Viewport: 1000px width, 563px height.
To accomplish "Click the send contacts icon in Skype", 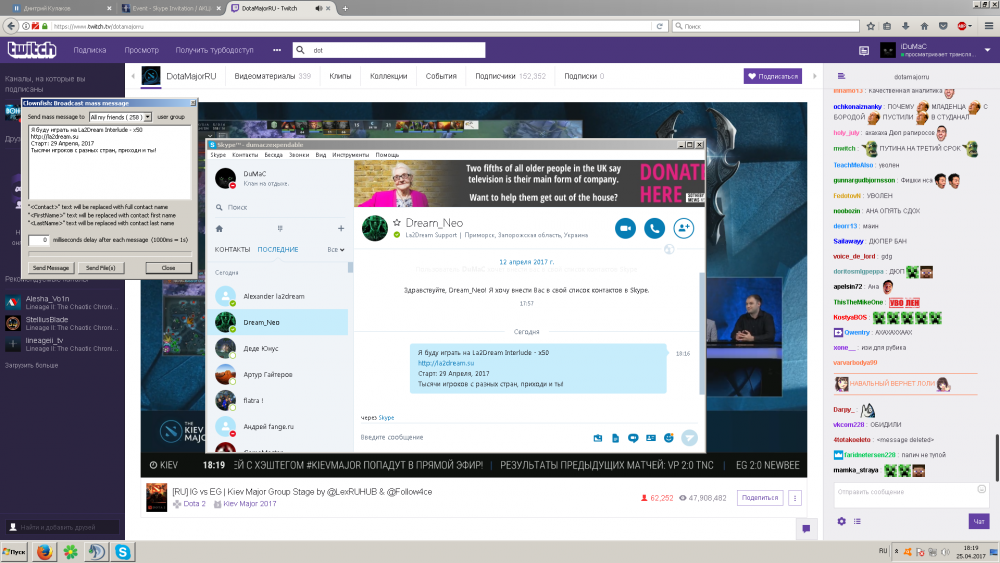I will 650,438.
